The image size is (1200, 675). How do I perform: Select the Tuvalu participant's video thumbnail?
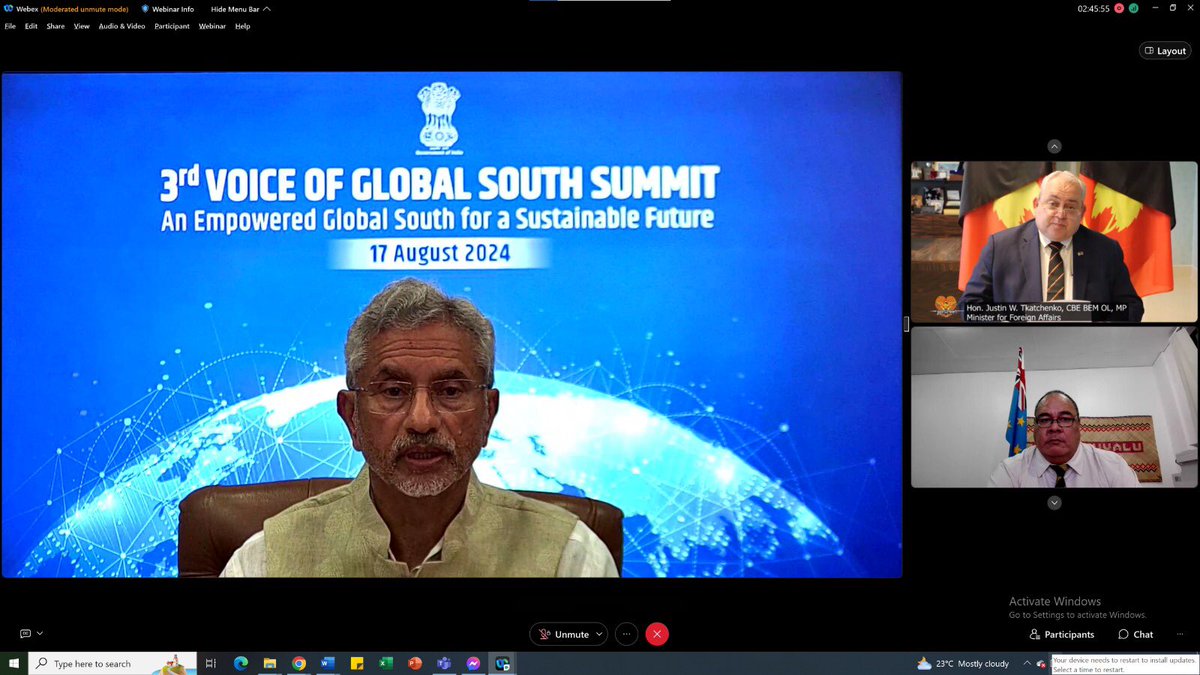point(1054,407)
